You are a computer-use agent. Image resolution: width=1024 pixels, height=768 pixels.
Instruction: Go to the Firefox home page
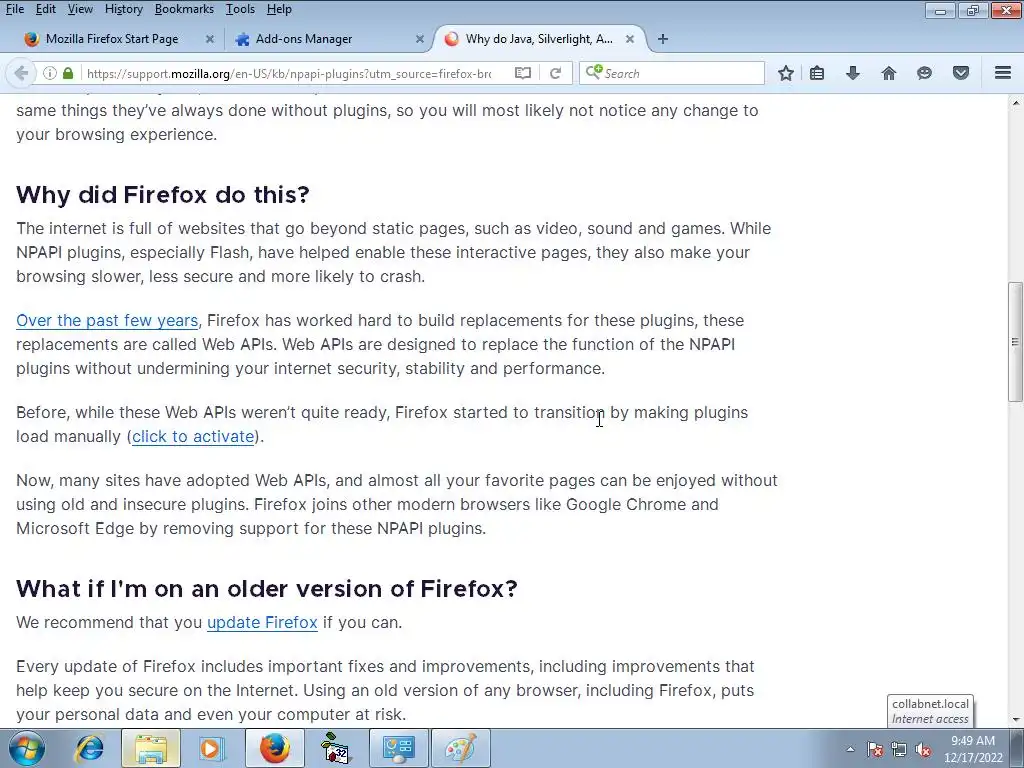coord(888,73)
